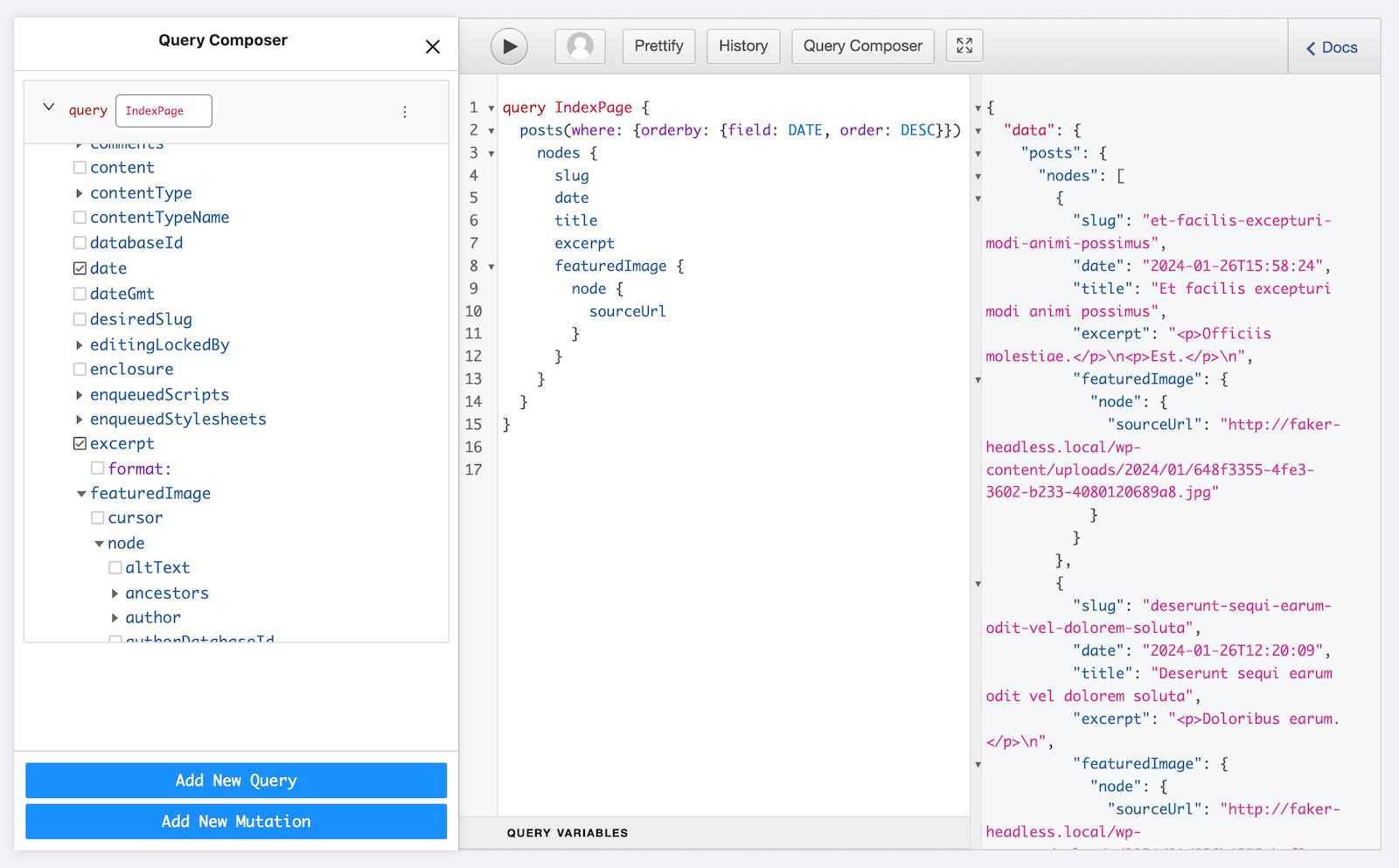
Task: Enable altText under the featuredImage node
Action: tap(115, 567)
